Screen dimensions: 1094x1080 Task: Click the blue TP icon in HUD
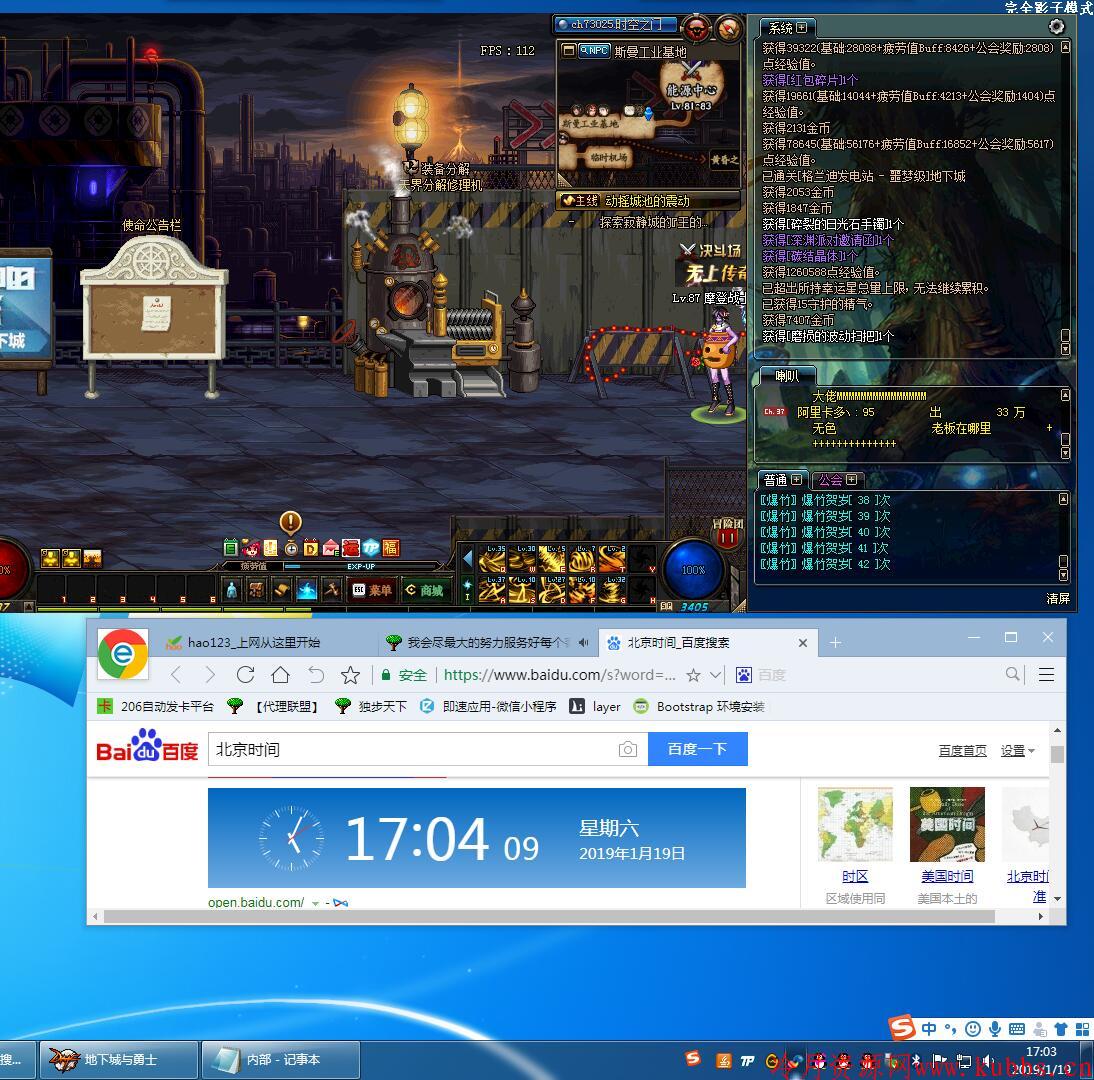click(370, 548)
